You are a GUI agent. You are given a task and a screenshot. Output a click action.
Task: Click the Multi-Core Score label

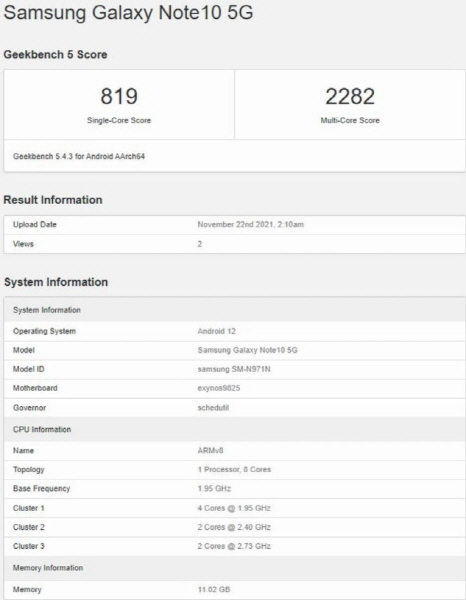[x=350, y=120]
